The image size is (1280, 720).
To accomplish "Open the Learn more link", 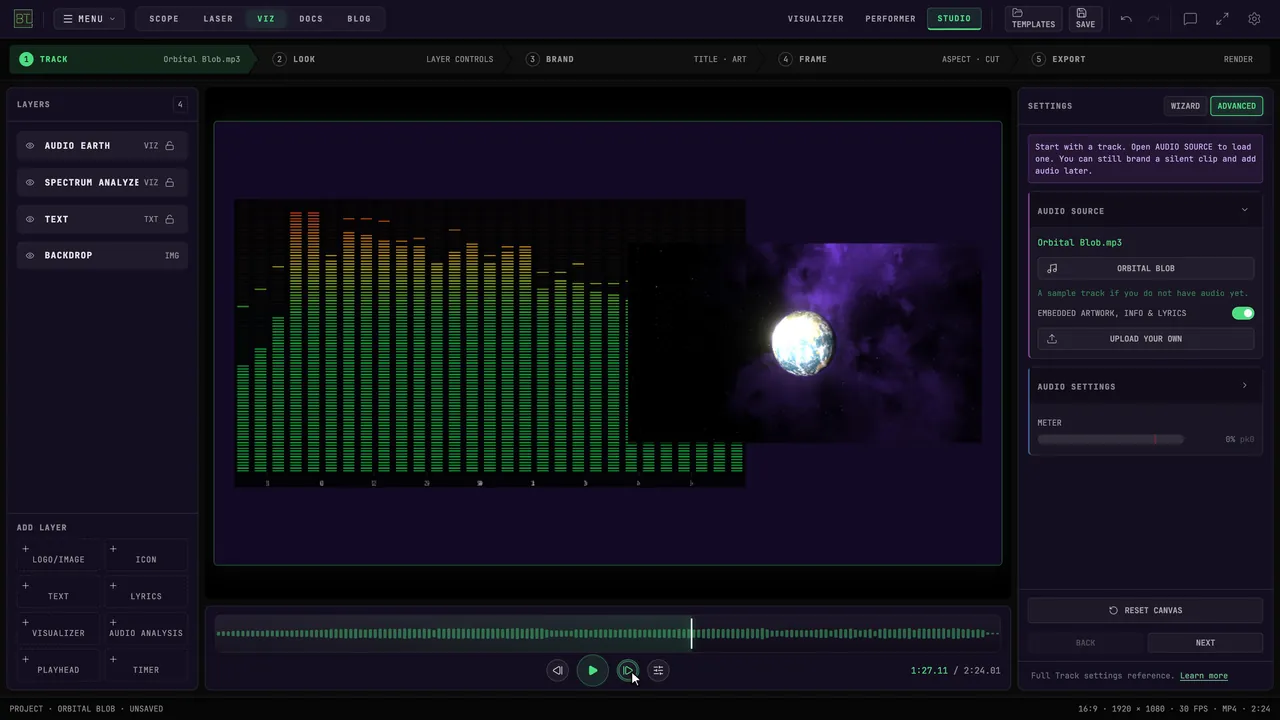I will click(x=1204, y=676).
